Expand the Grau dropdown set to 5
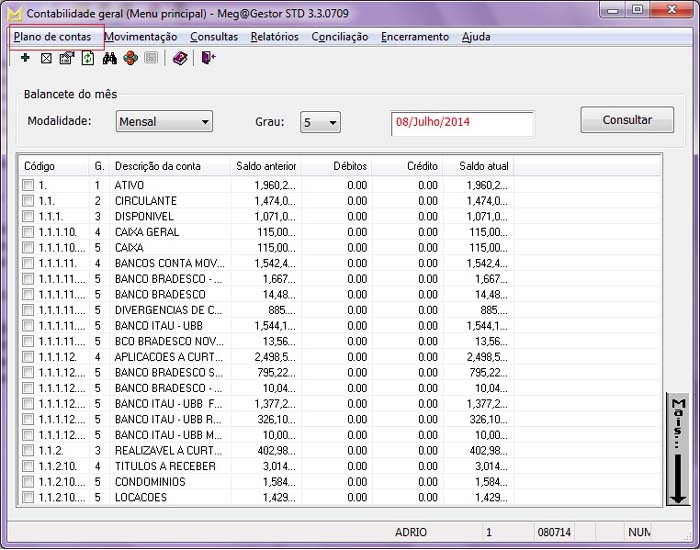This screenshot has height=550, width=700. coord(321,122)
